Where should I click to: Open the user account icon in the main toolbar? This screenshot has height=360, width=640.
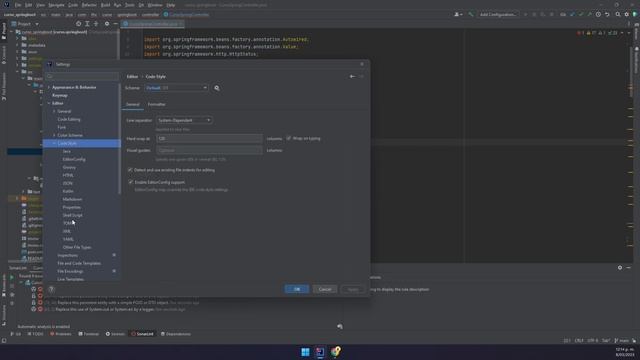[x=458, y=14]
